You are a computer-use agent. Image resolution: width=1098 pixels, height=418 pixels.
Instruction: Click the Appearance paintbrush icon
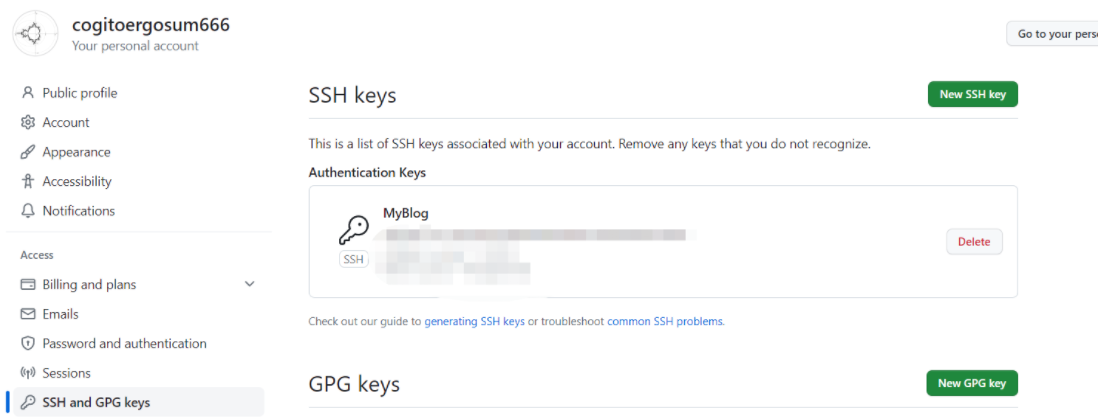(x=28, y=152)
